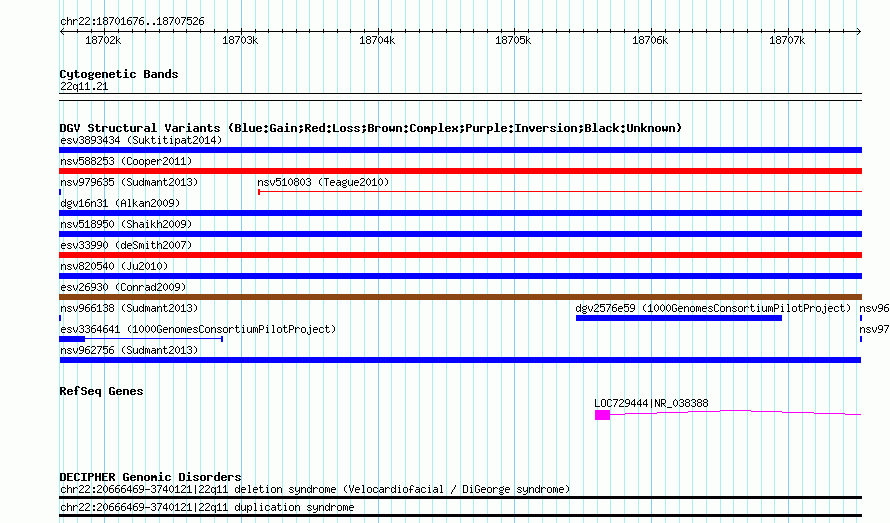Click the 18703k ruler tick label
Screen dimensions: 890x523
click(x=240, y=40)
